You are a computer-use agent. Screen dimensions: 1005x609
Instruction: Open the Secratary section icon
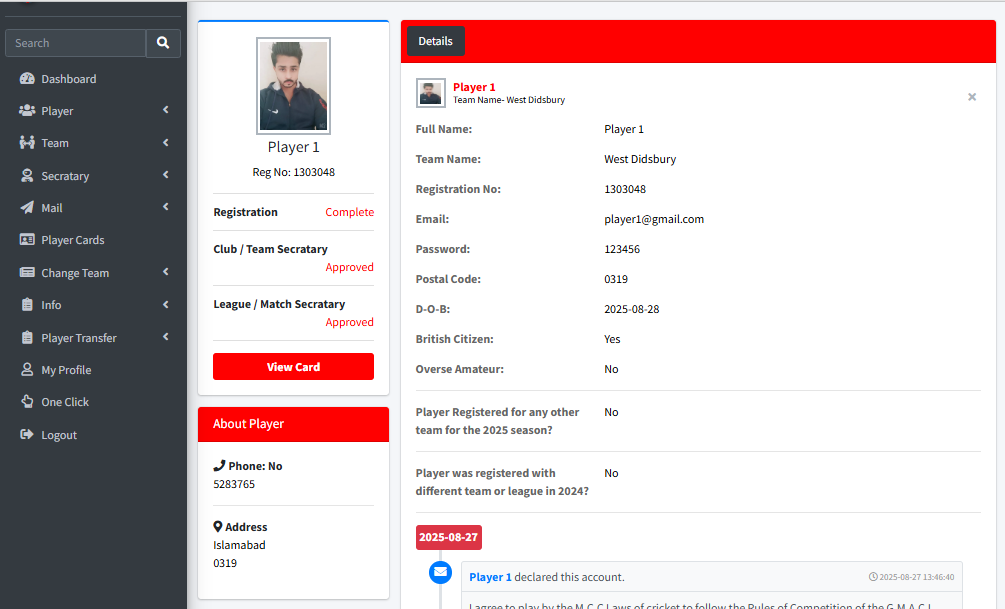coord(26,175)
